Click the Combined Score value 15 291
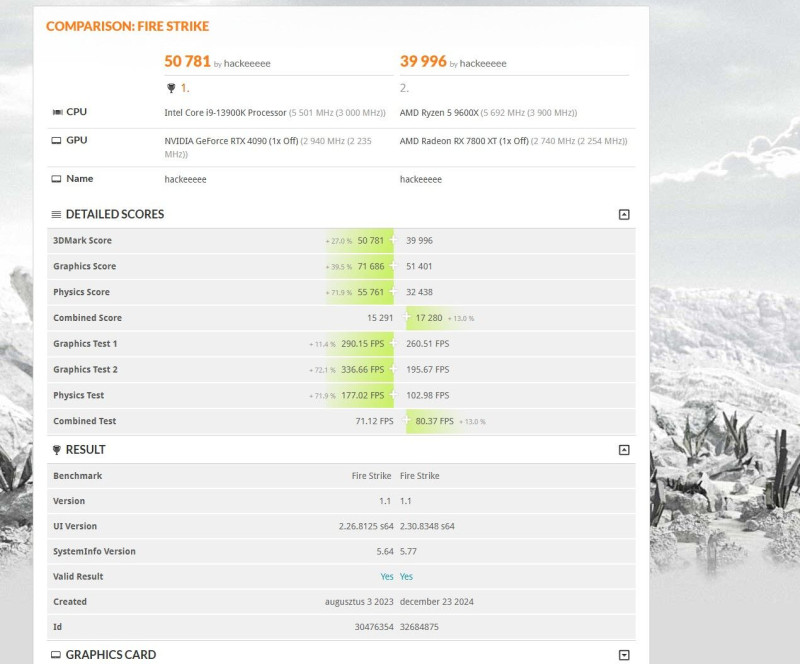 coord(380,318)
